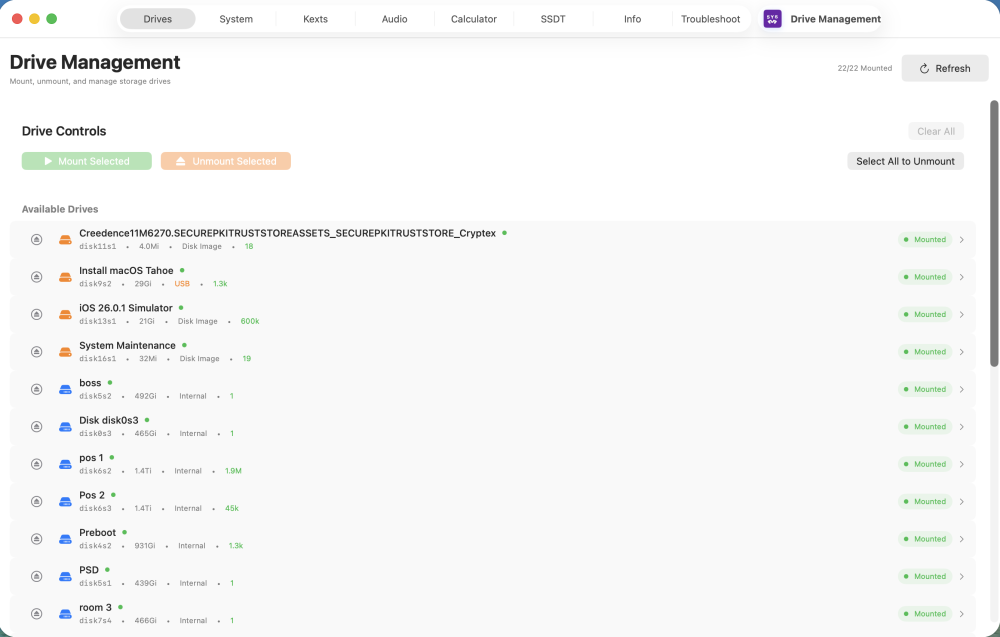Click orange drive icon of iOS 26.0.1 Simulator
1000x637 pixels.
pyautogui.click(x=65, y=314)
